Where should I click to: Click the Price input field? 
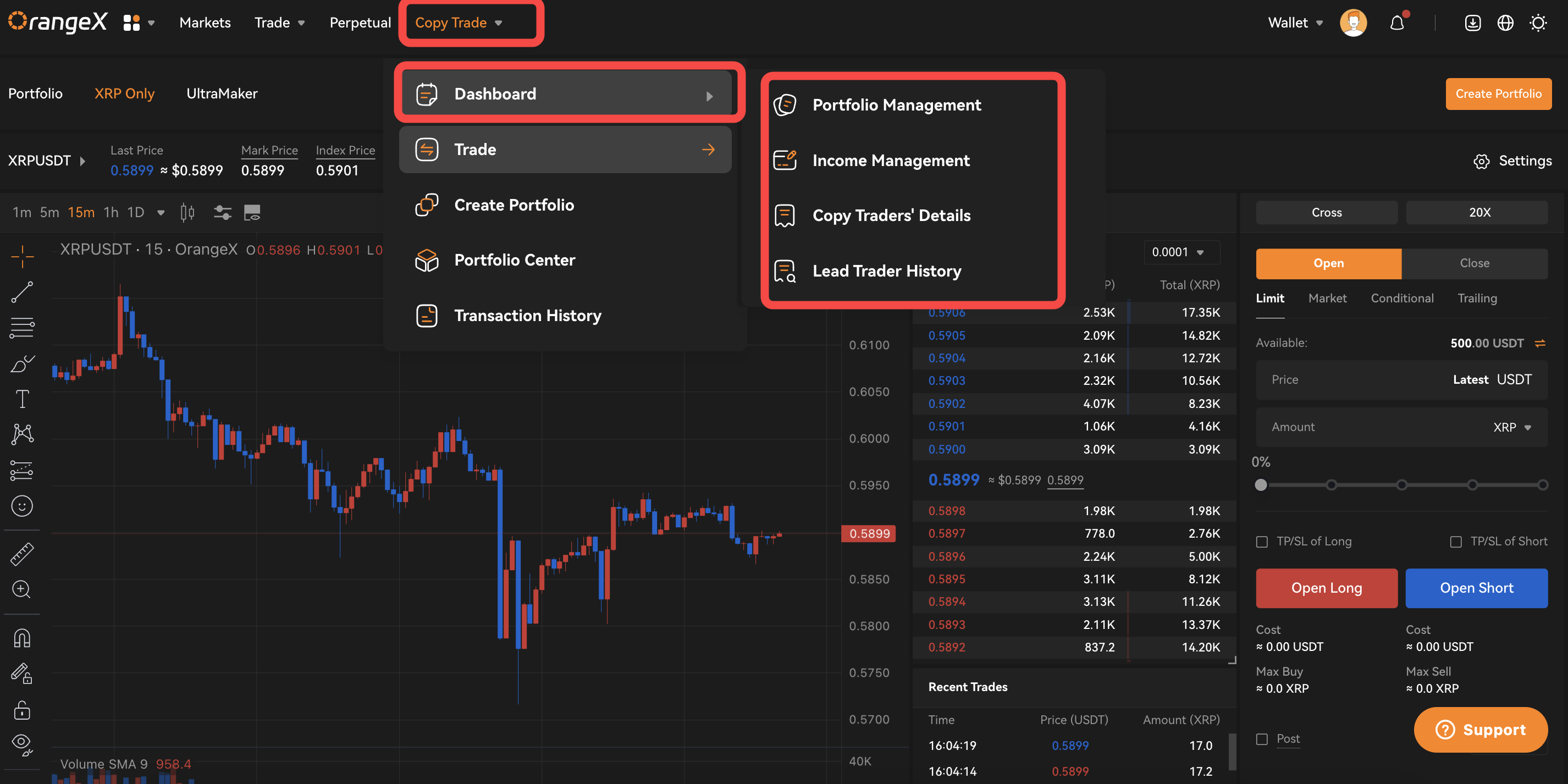1401,380
